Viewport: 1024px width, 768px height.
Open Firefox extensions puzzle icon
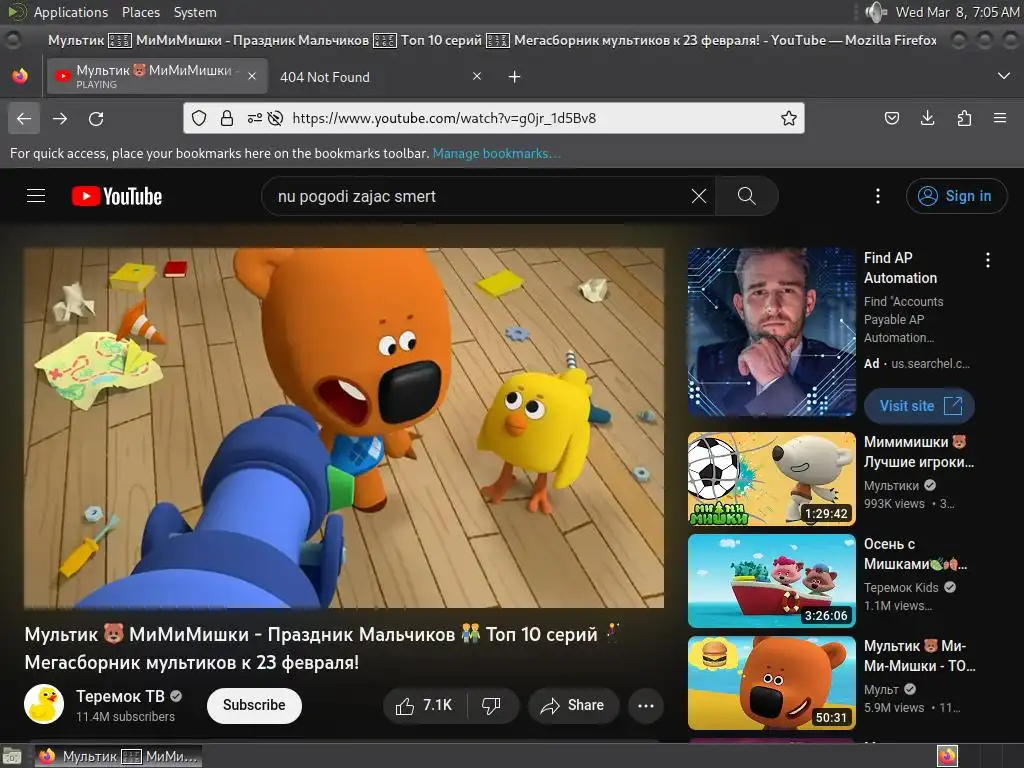pyautogui.click(x=964, y=118)
